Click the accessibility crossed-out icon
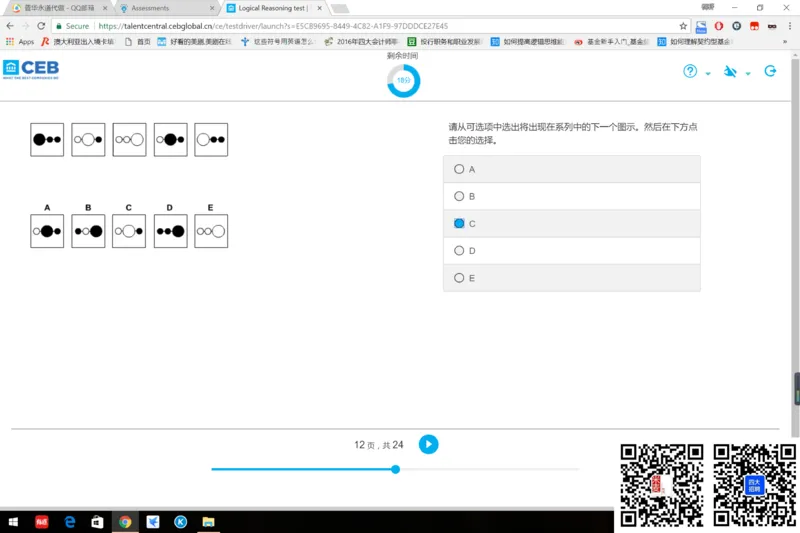This screenshot has height=533, width=800. [730, 71]
